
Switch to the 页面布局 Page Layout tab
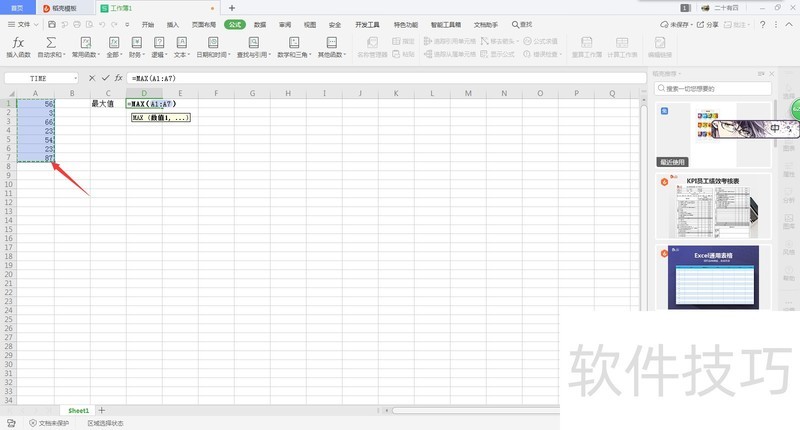[204, 24]
